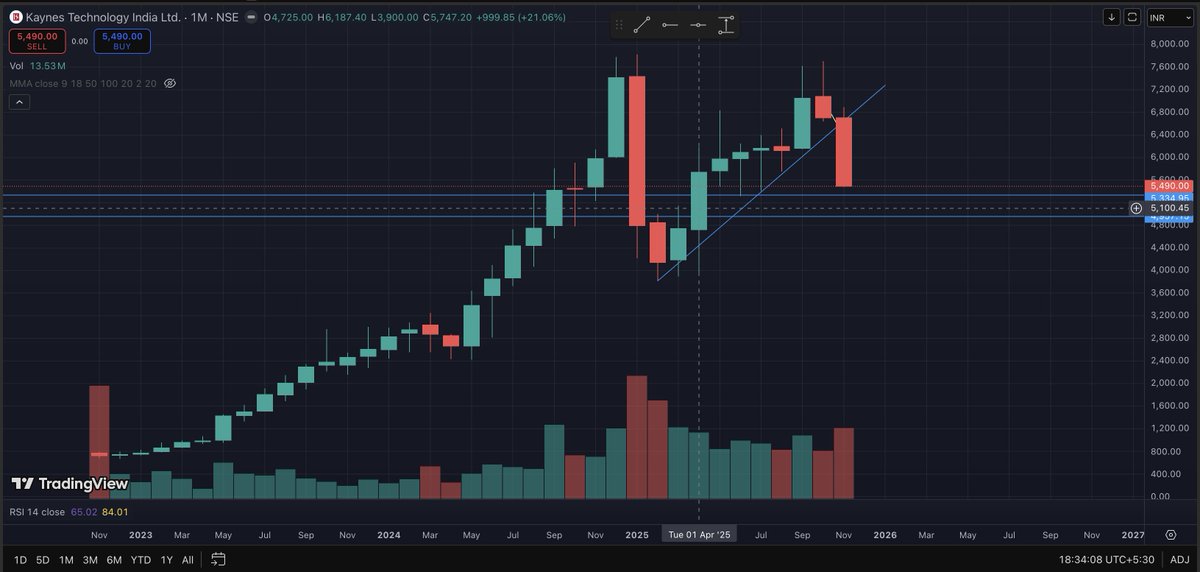This screenshot has width=1200, height=572.
Task: Open time axis settings gear icon
Action: click(1170, 536)
